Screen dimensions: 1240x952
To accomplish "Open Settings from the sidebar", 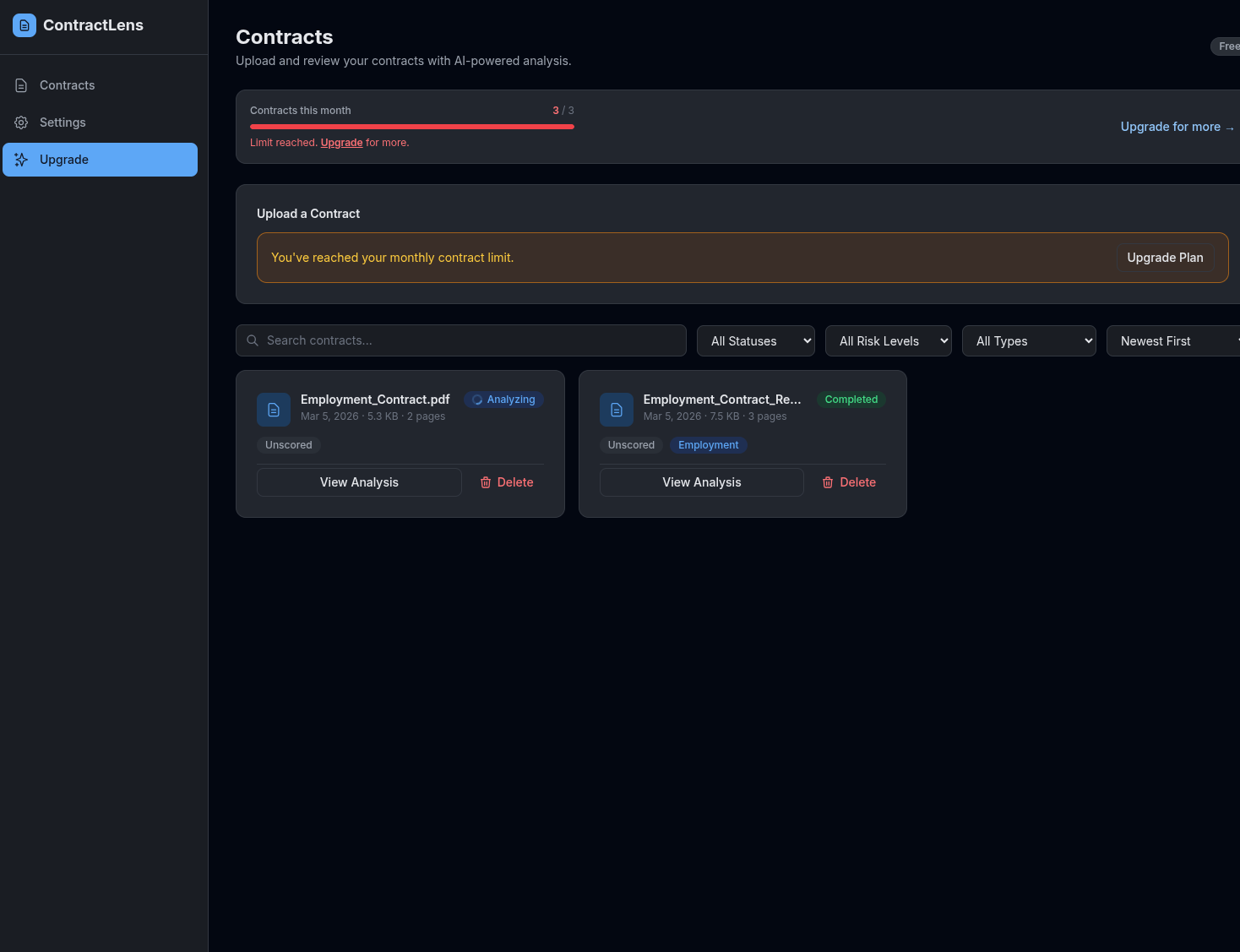I will [63, 122].
